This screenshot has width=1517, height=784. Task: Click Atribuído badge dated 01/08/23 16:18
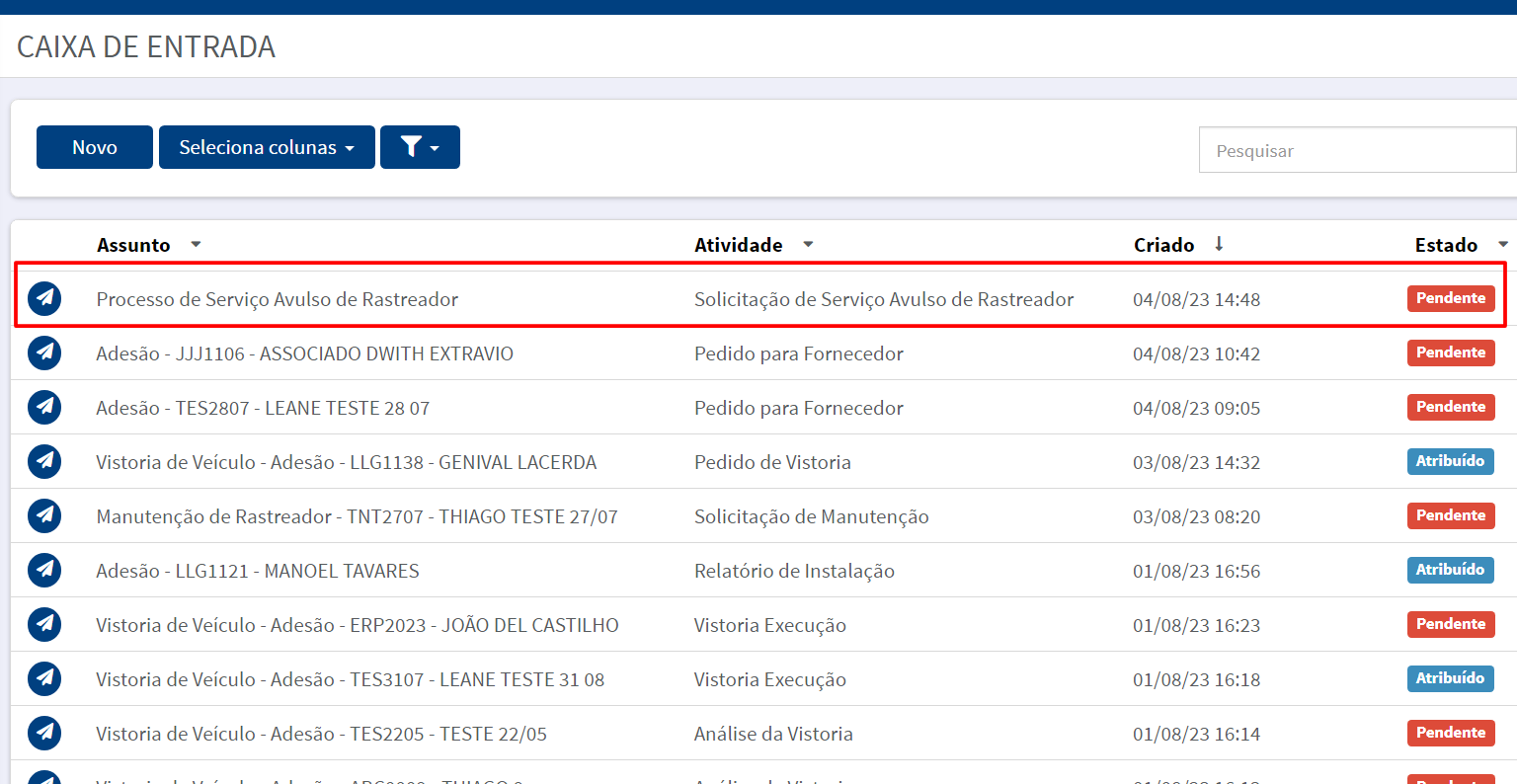click(x=1451, y=678)
